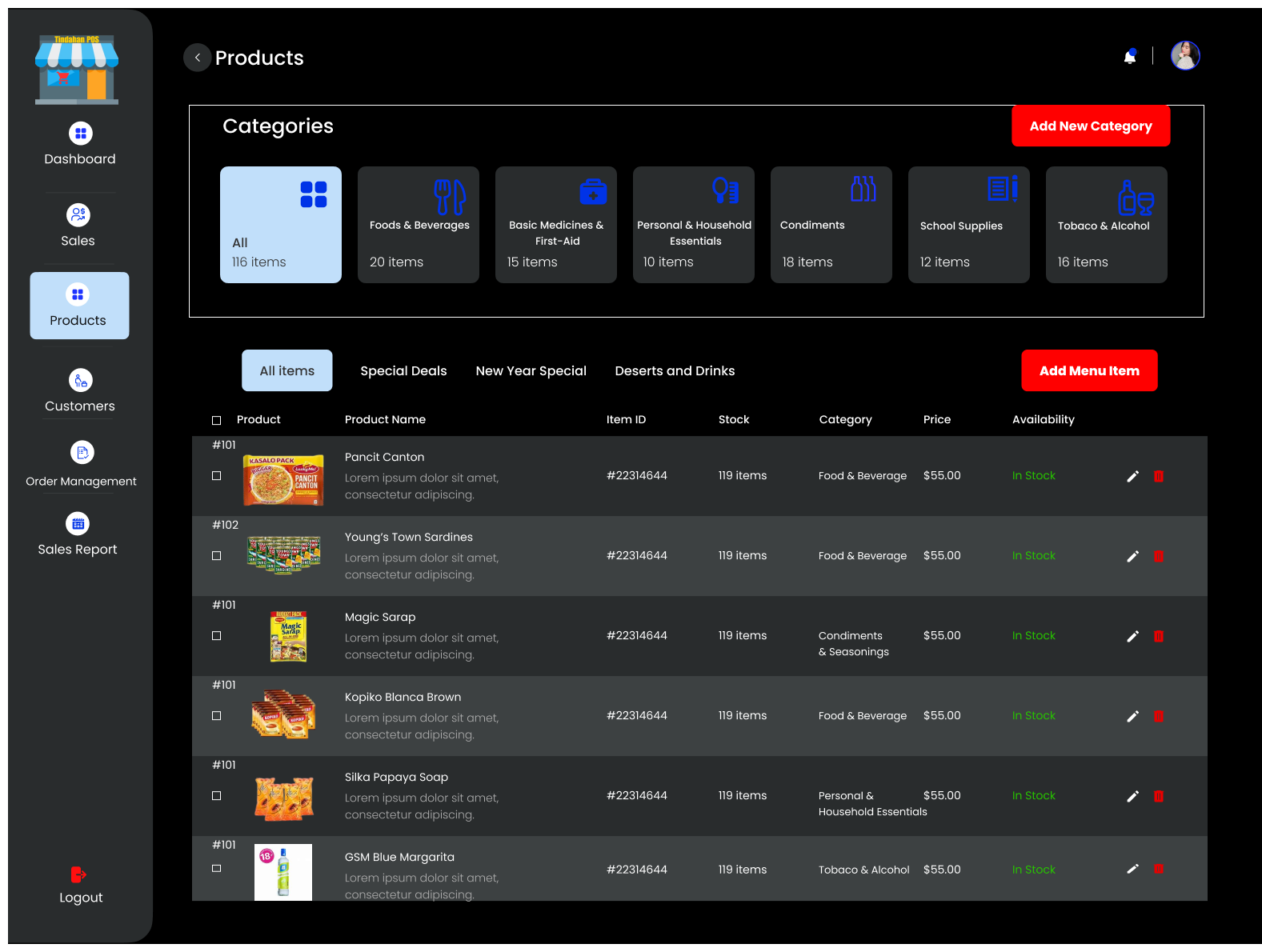The width and height of the screenshot is (1262, 952).
Task: Delete the Kopiko Blanca Brown item
Action: click(1159, 716)
